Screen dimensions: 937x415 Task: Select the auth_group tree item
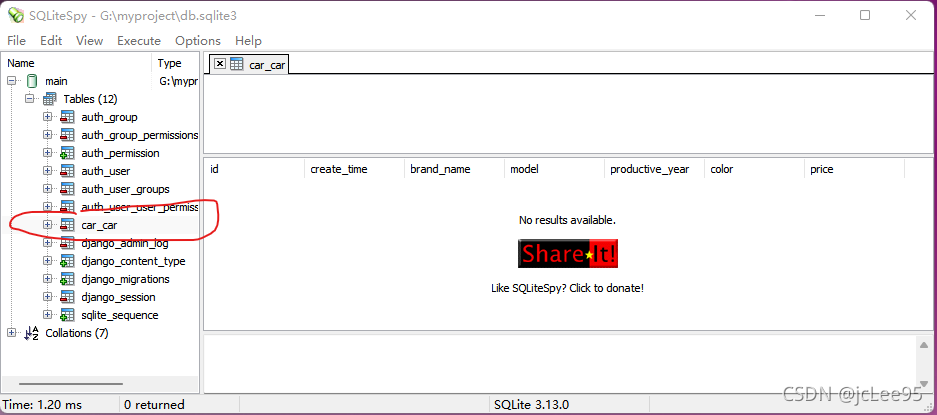coord(109,117)
